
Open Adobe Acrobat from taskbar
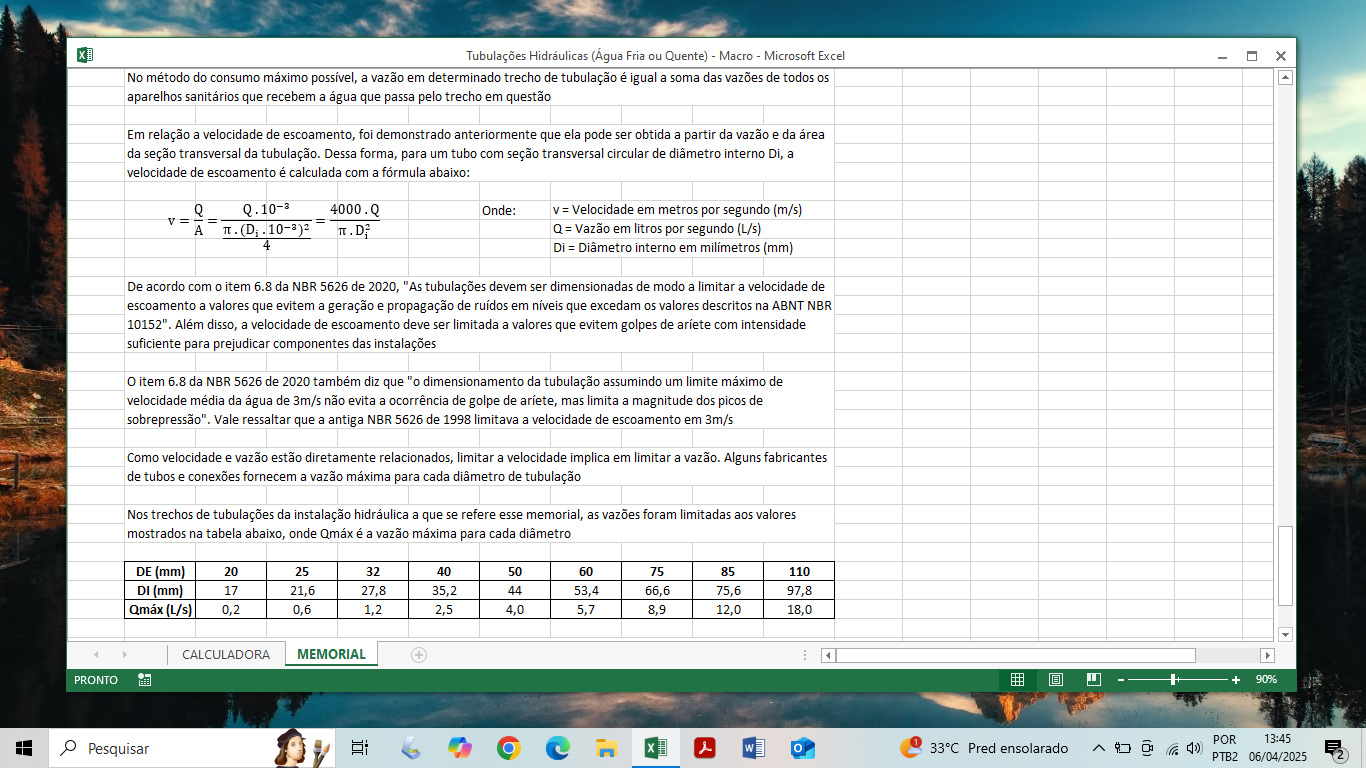tap(704, 748)
